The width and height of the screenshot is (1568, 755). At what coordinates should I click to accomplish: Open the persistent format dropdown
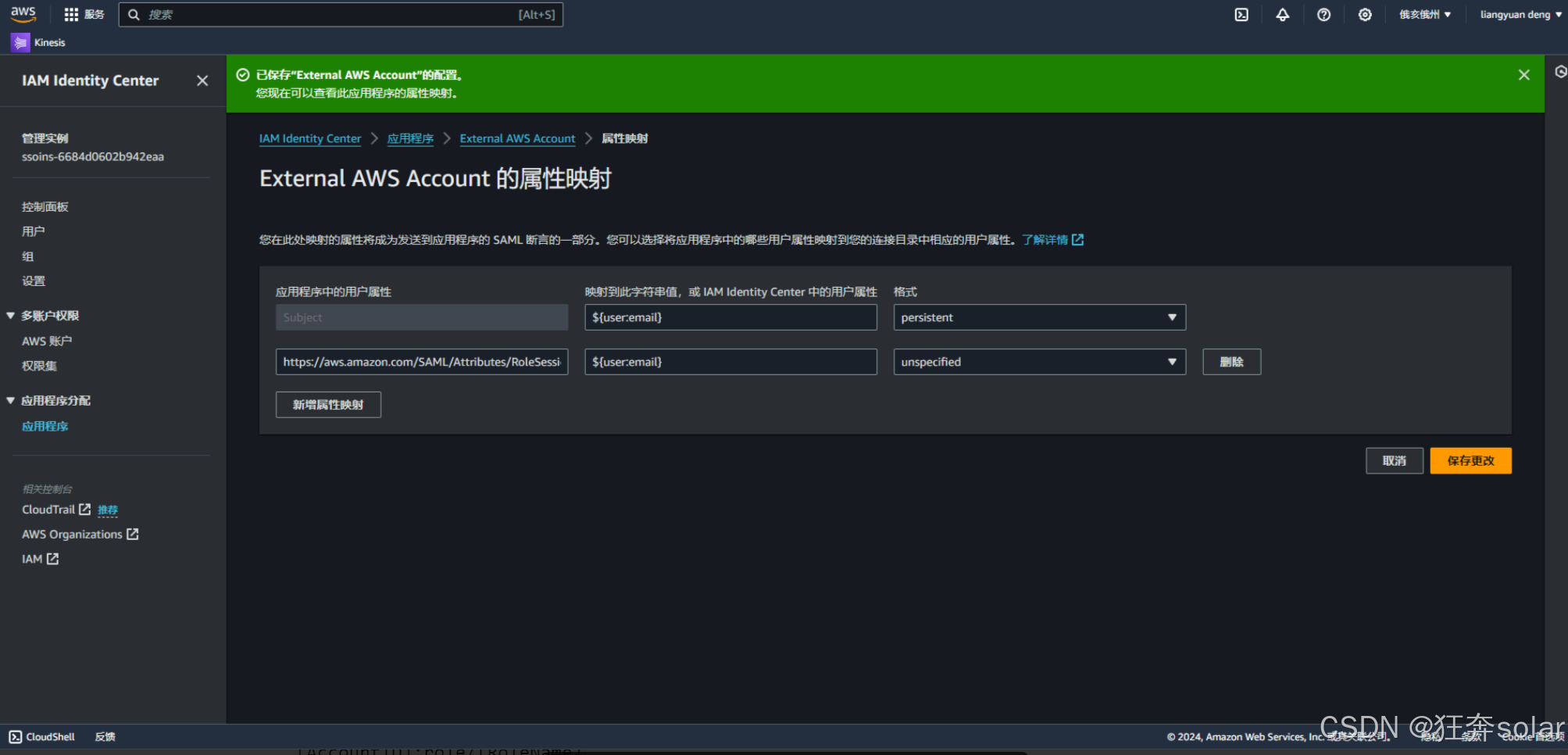(x=1039, y=317)
